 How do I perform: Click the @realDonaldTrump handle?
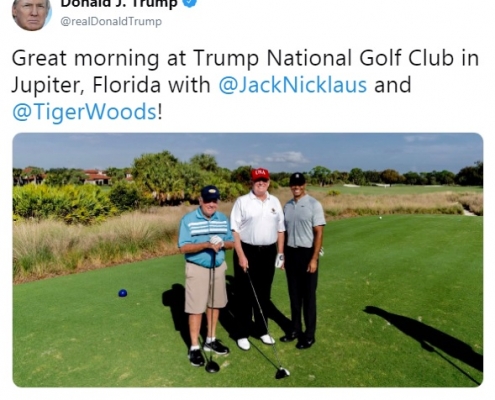pyautogui.click(x=111, y=21)
